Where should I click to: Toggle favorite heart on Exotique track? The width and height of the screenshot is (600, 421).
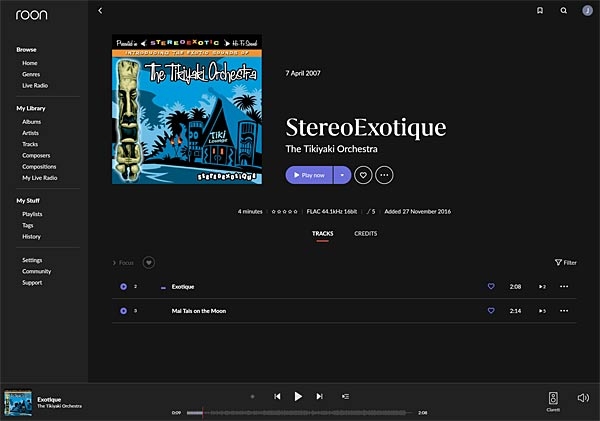[491, 286]
